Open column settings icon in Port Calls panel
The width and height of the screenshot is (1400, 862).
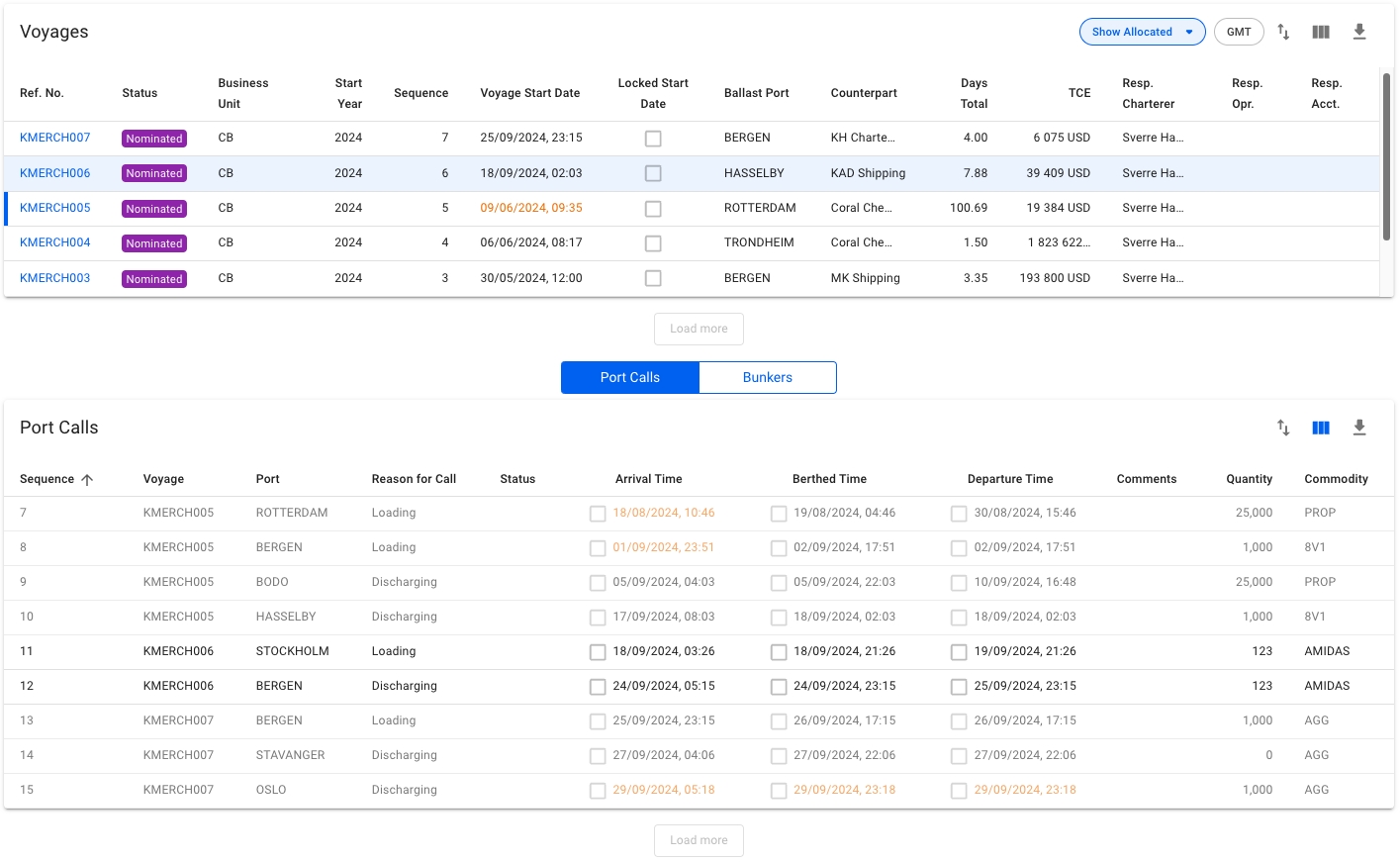point(1321,428)
